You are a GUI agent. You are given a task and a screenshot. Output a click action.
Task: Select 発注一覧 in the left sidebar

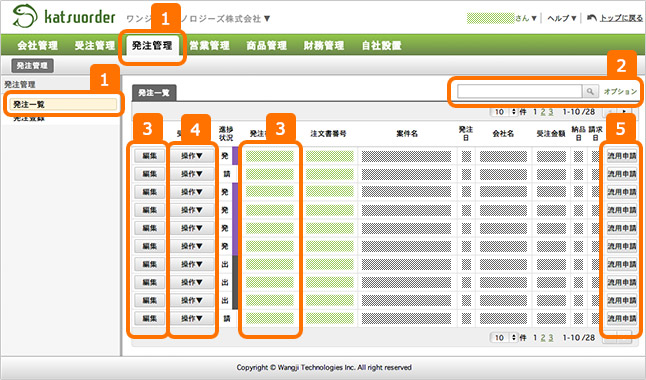click(x=63, y=104)
